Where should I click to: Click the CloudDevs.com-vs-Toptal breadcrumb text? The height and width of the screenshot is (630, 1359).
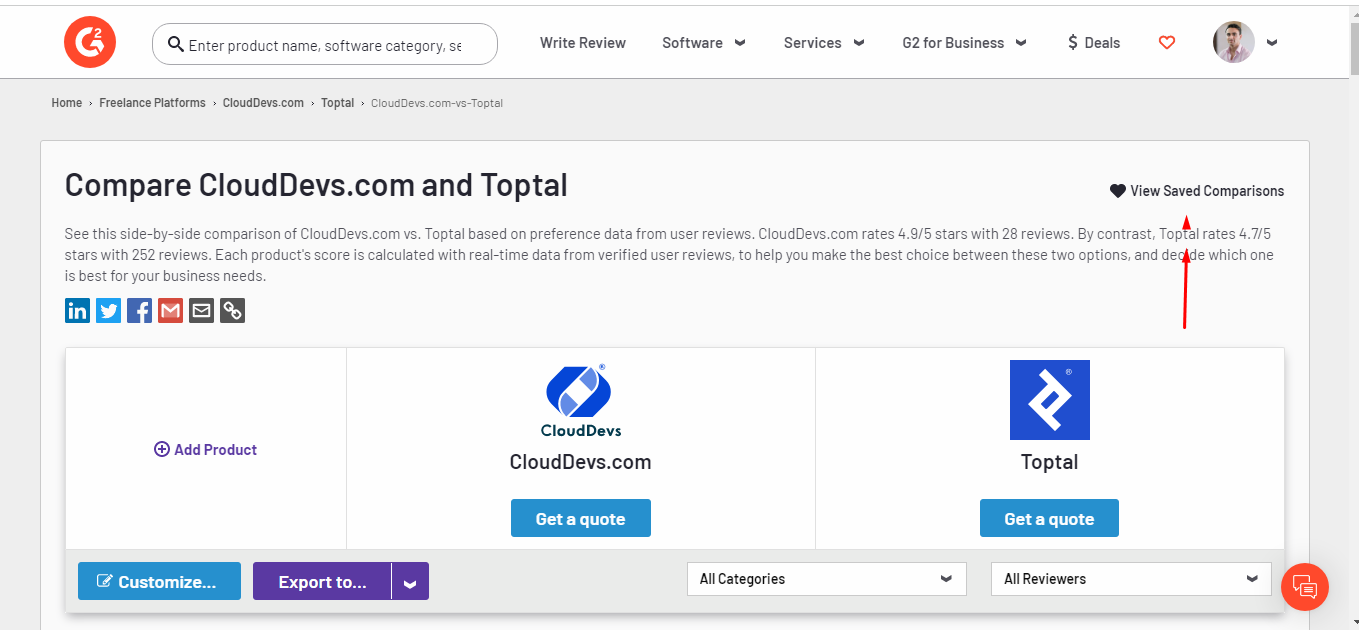(437, 103)
